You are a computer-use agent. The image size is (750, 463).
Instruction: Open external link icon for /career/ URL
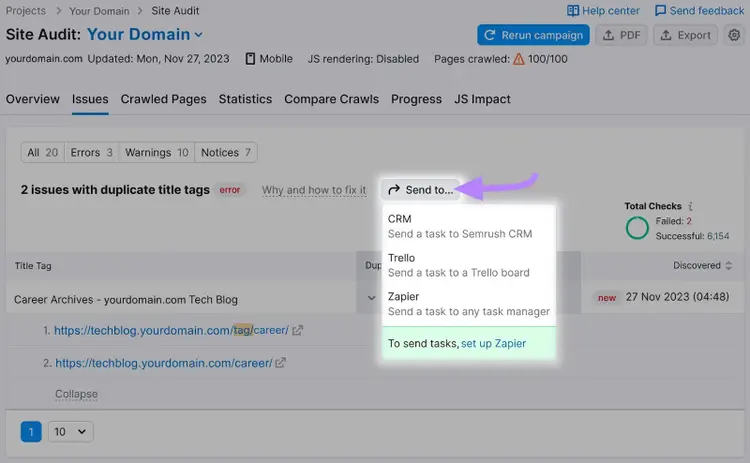point(280,363)
